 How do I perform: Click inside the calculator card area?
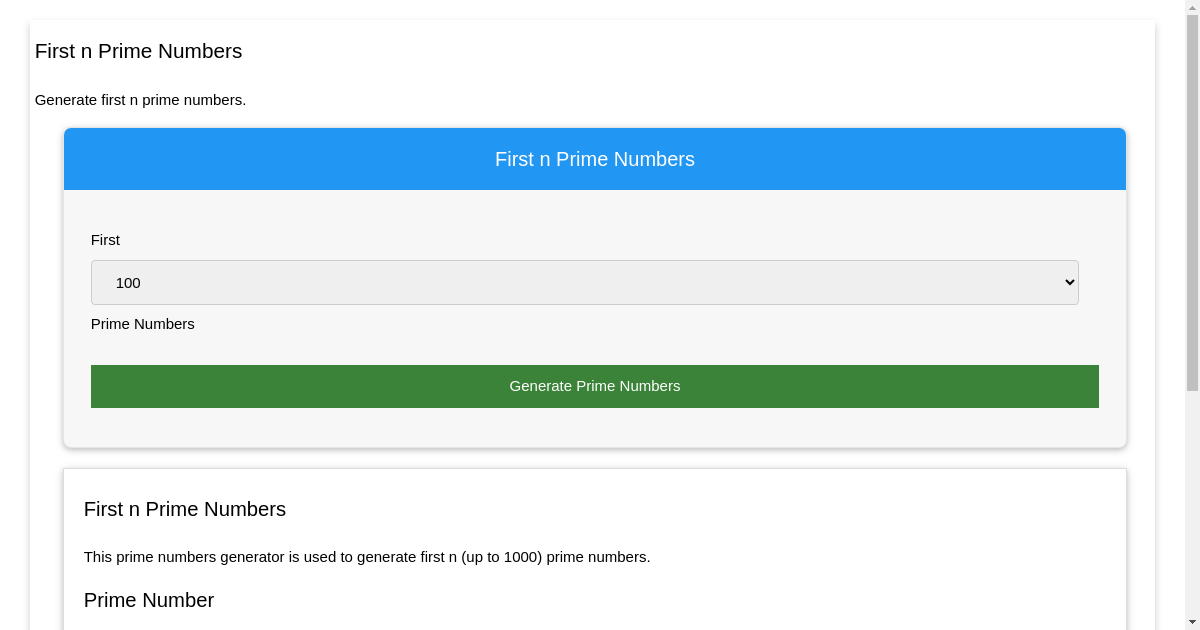pos(594,430)
